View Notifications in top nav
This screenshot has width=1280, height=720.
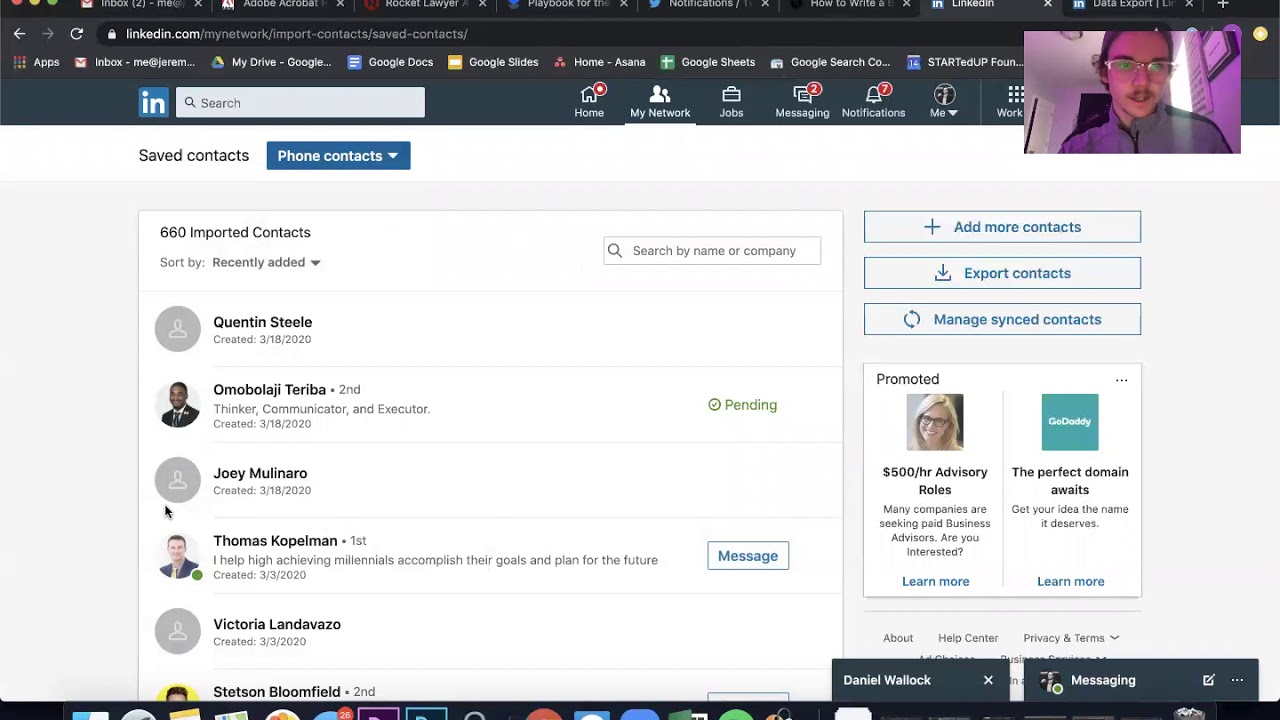tap(873, 102)
